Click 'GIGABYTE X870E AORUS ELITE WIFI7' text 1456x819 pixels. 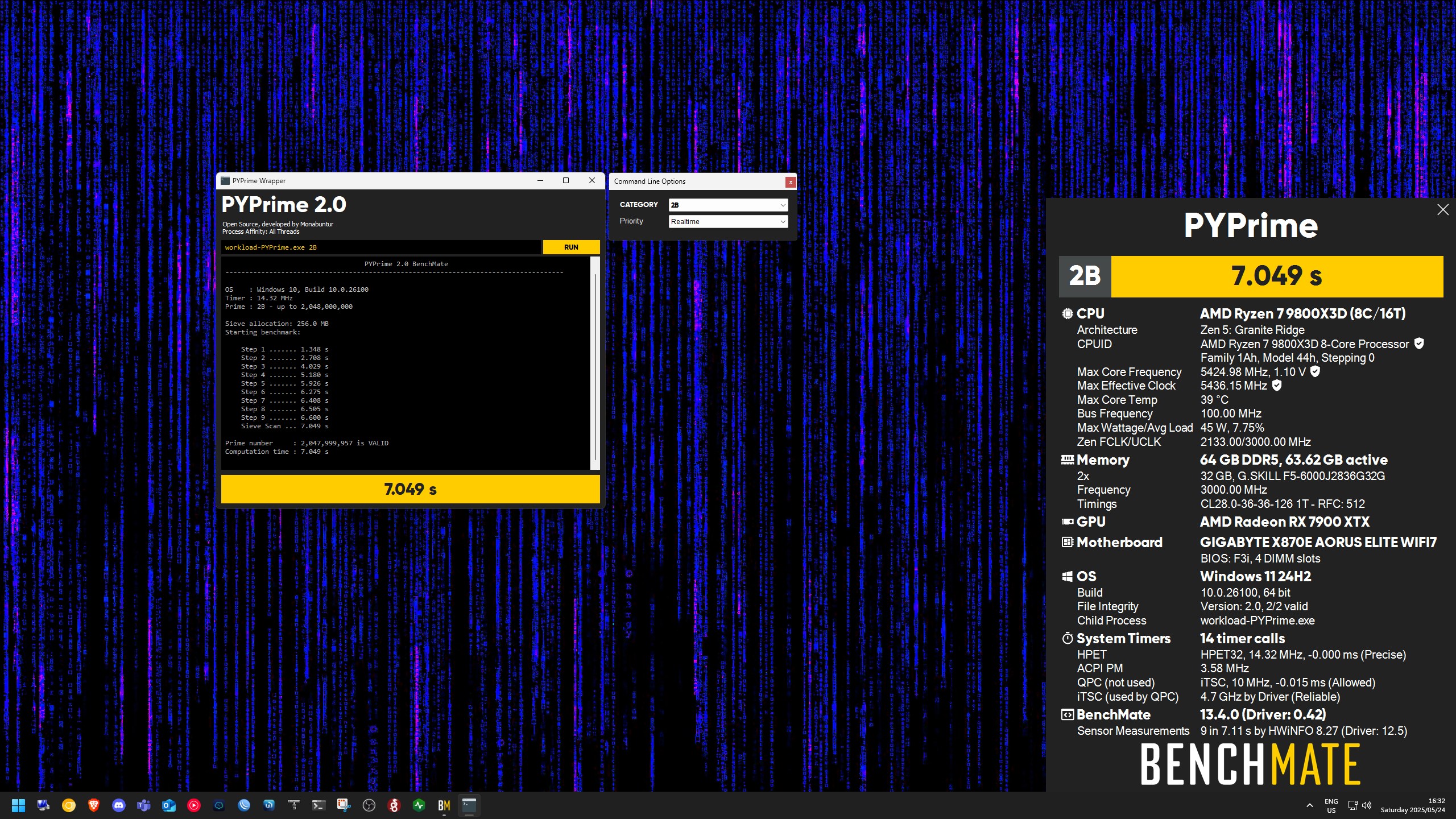pyautogui.click(x=1318, y=542)
